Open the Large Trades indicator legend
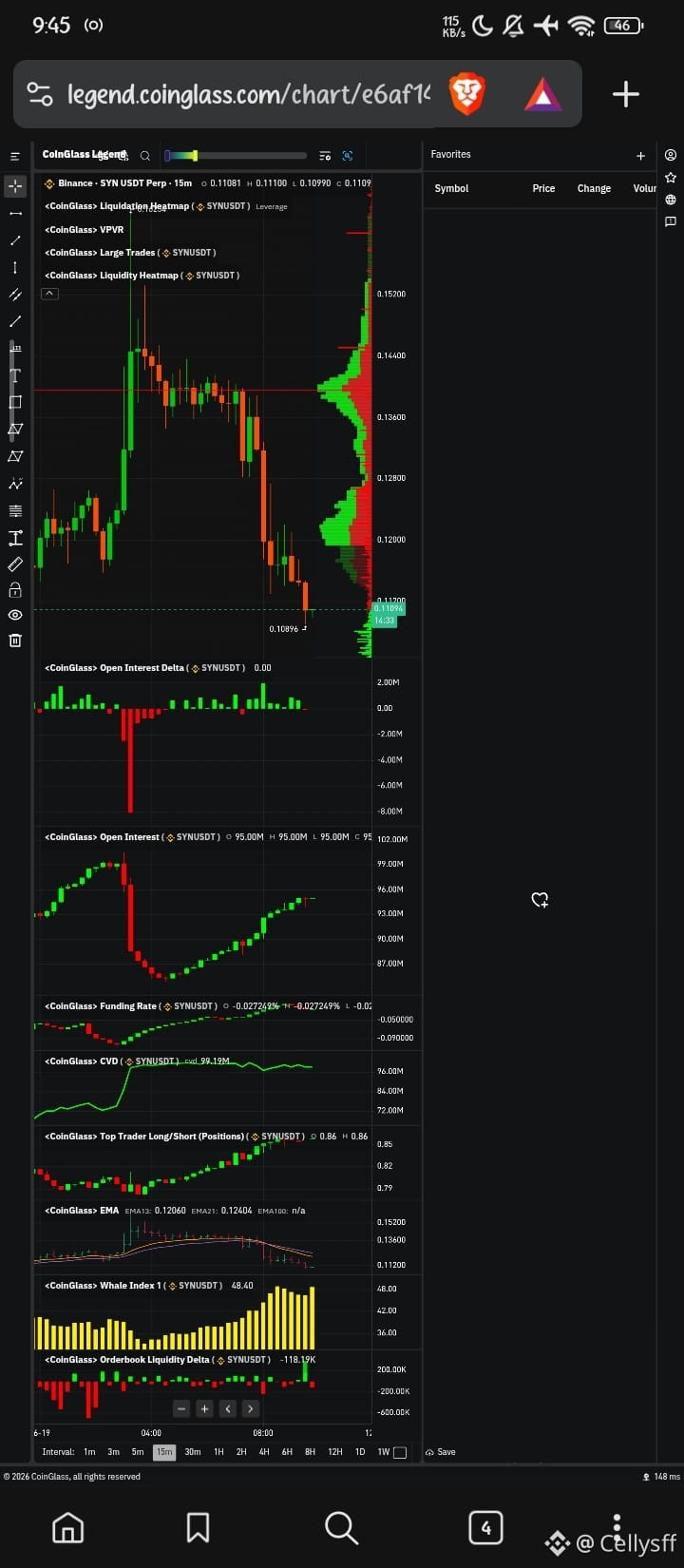 (100, 252)
